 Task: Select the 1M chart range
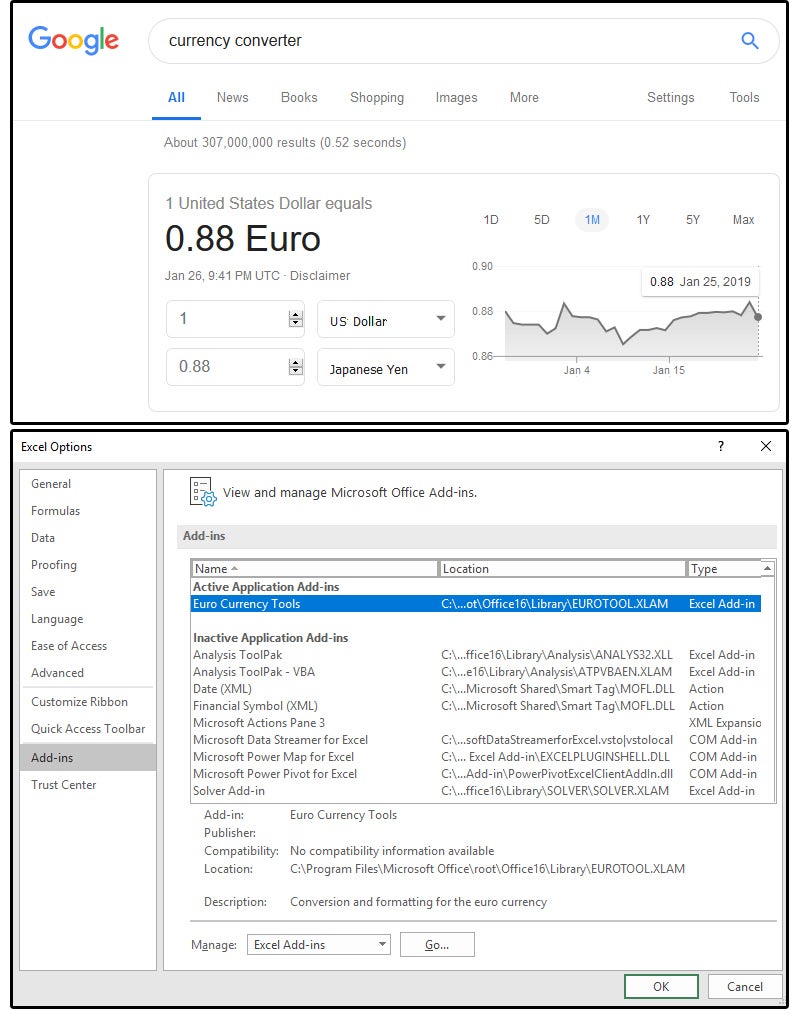click(592, 220)
